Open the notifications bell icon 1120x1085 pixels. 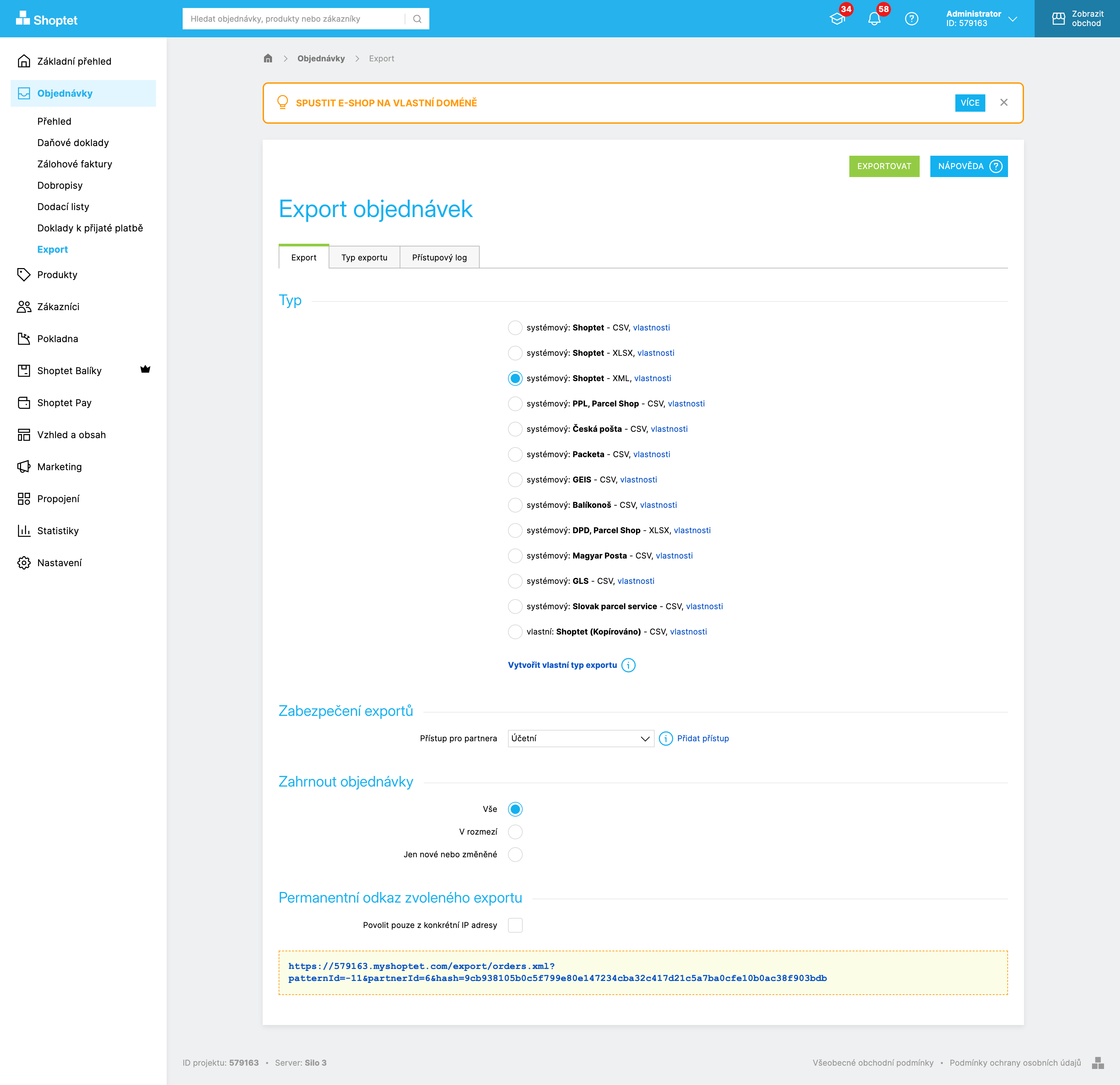[x=874, y=19]
